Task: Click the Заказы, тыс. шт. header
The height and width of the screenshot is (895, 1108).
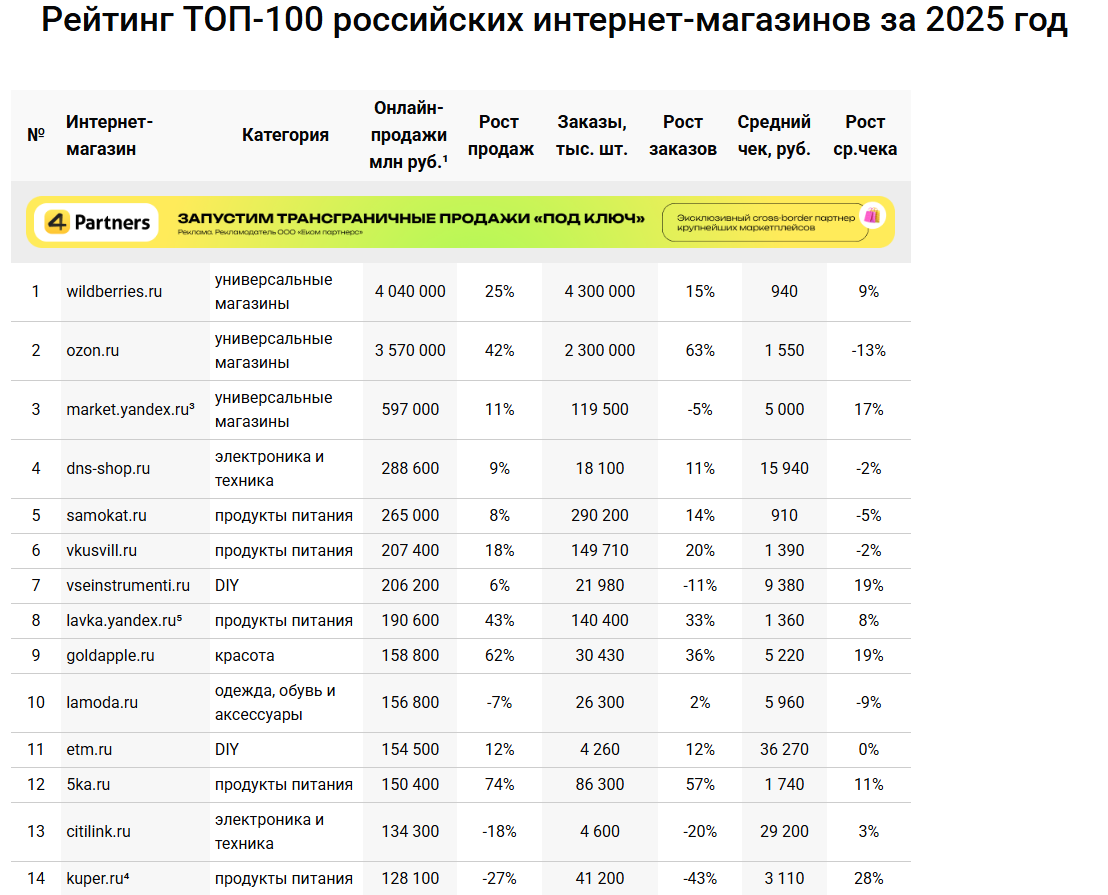Action: 591,135
